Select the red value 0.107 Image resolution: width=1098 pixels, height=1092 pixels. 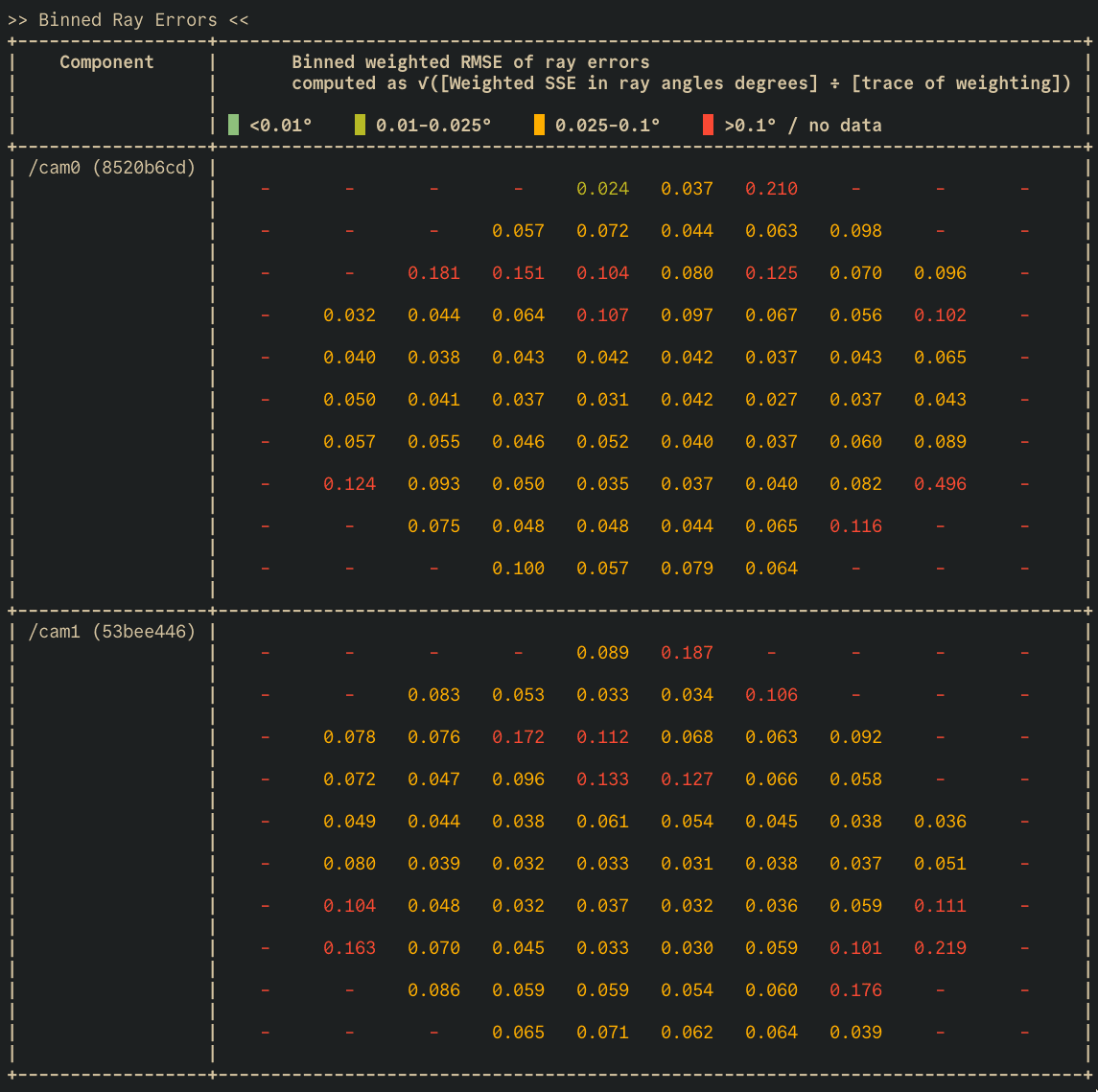pos(603,315)
